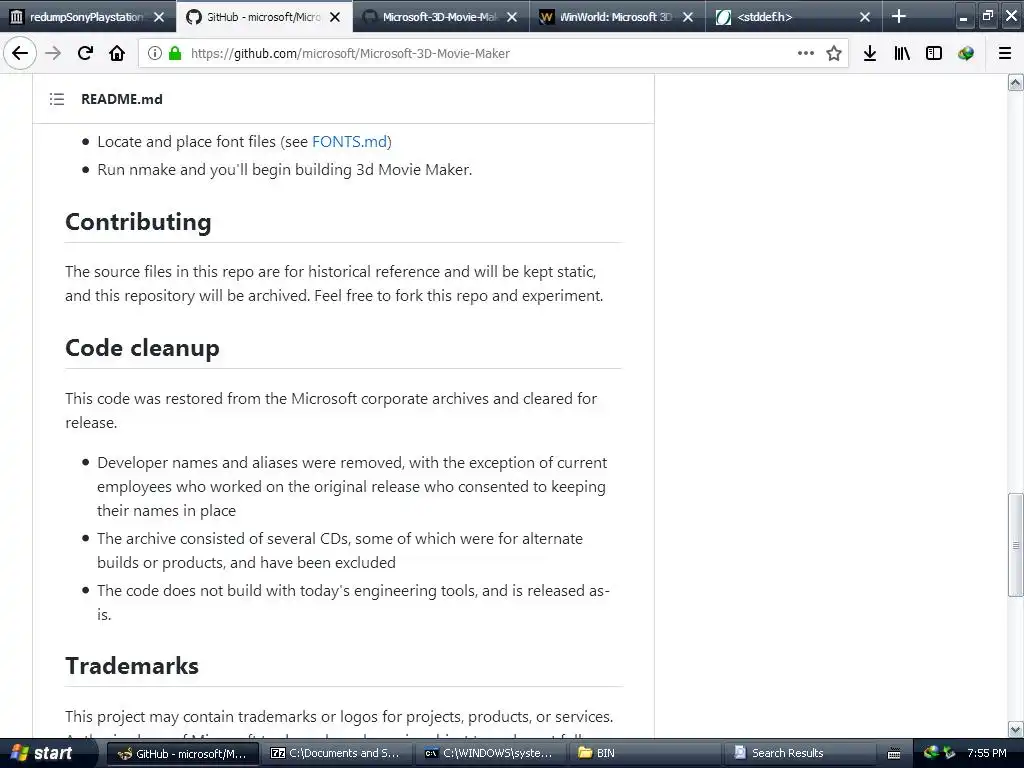Close the stddef.h tab
1024x768 pixels.
coord(865,17)
